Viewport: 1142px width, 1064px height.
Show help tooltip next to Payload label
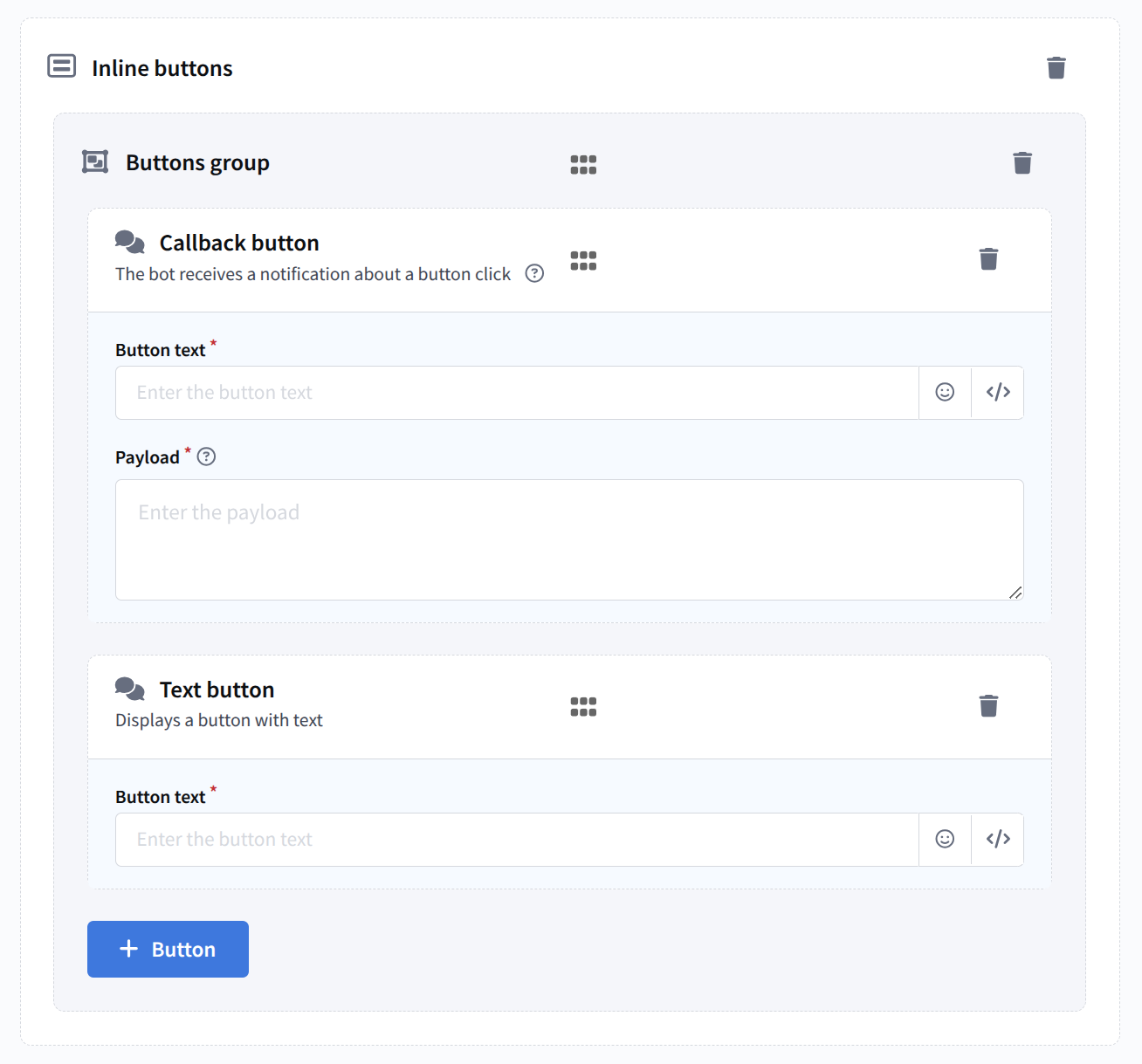[x=206, y=456]
